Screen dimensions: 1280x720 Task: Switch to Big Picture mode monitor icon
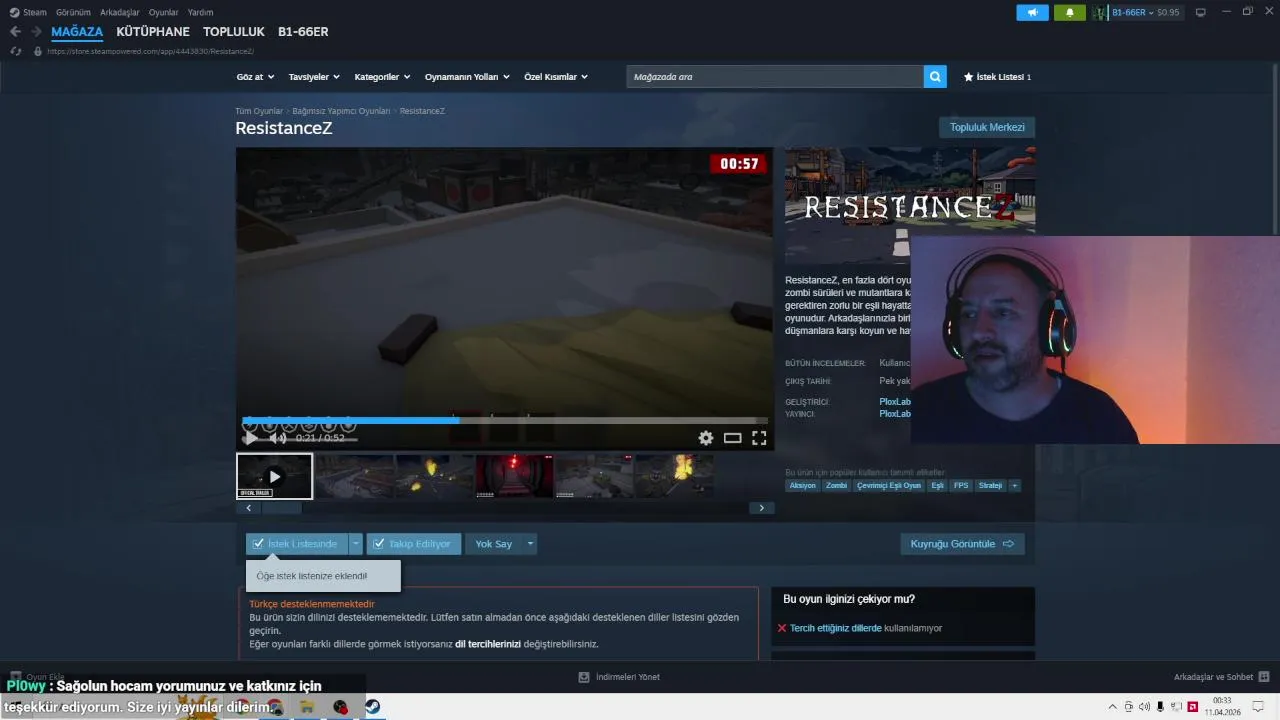tap(1201, 12)
